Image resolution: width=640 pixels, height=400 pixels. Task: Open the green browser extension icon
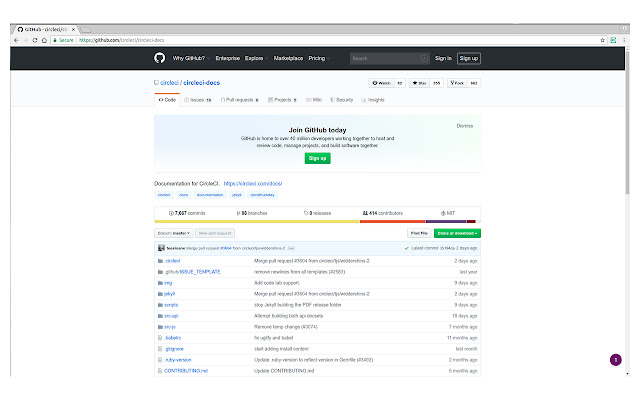click(613, 40)
